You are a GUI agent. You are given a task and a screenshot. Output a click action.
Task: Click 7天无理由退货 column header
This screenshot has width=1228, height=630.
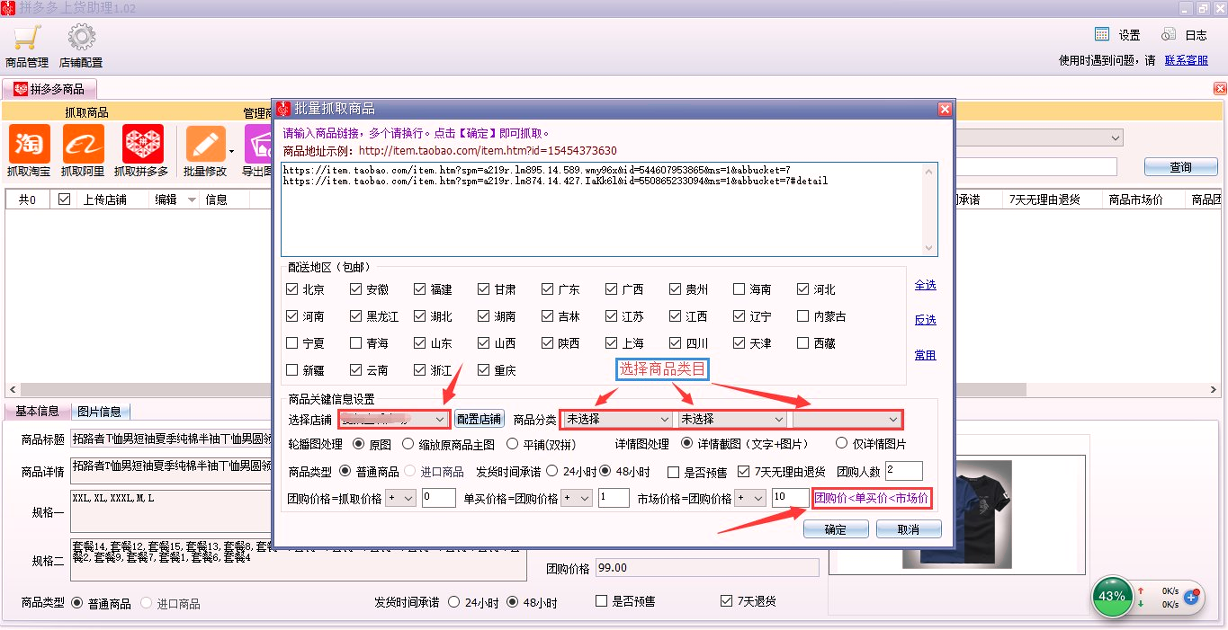tap(1045, 200)
